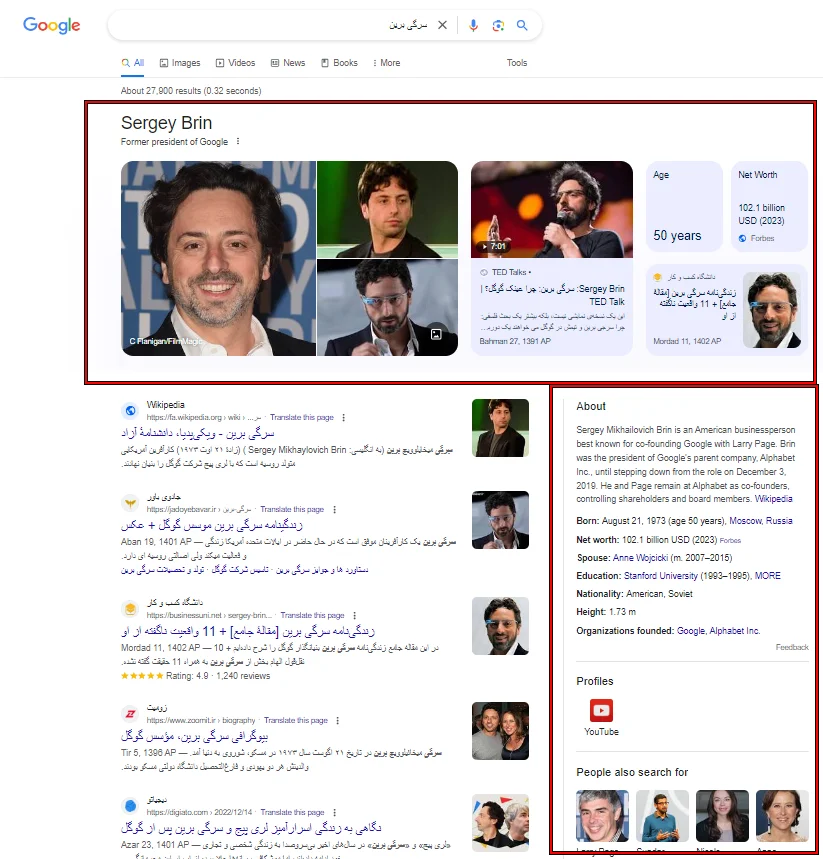
Task: Switch to the Books tab
Action: click(339, 63)
